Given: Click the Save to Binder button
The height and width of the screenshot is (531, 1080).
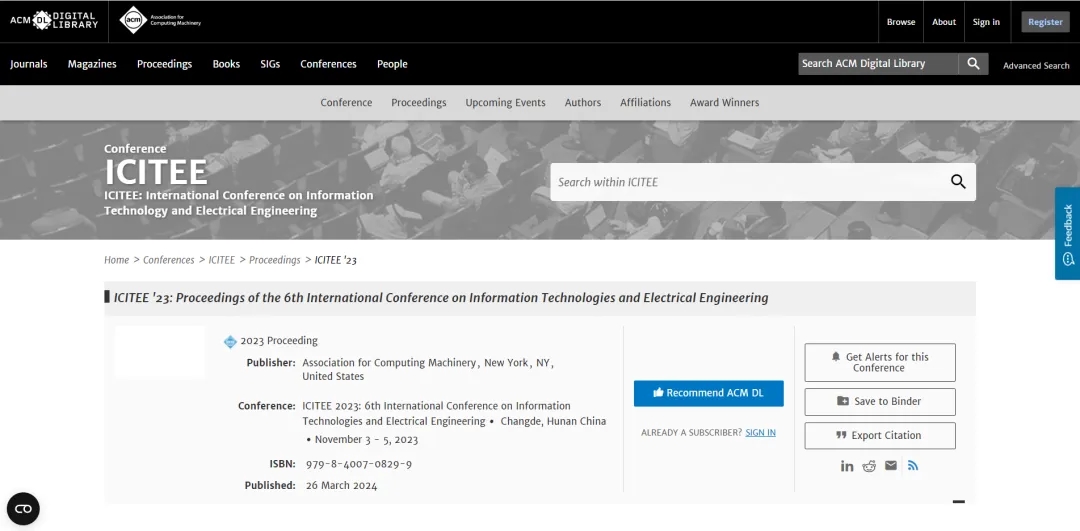Looking at the screenshot, I should coord(880,402).
